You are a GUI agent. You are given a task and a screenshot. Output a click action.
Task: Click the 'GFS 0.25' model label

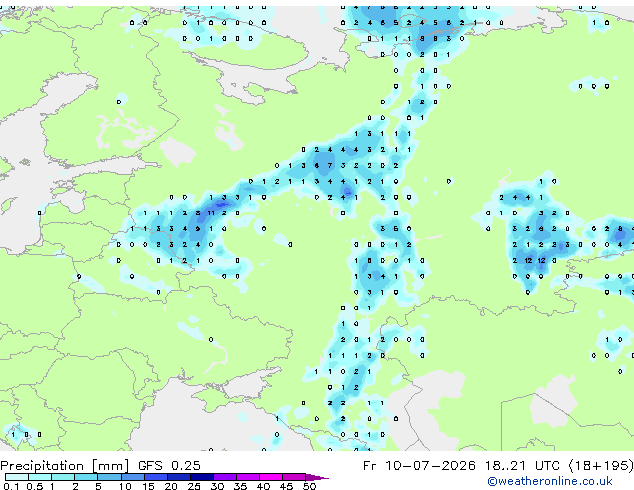[169, 466]
